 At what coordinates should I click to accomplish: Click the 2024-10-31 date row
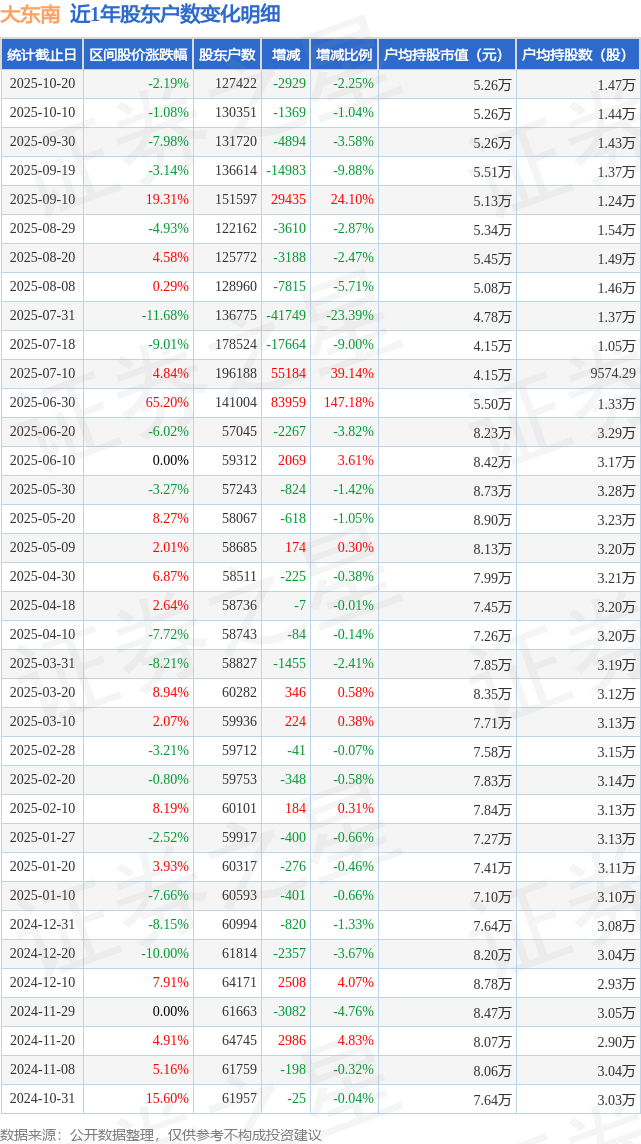tap(42, 1099)
